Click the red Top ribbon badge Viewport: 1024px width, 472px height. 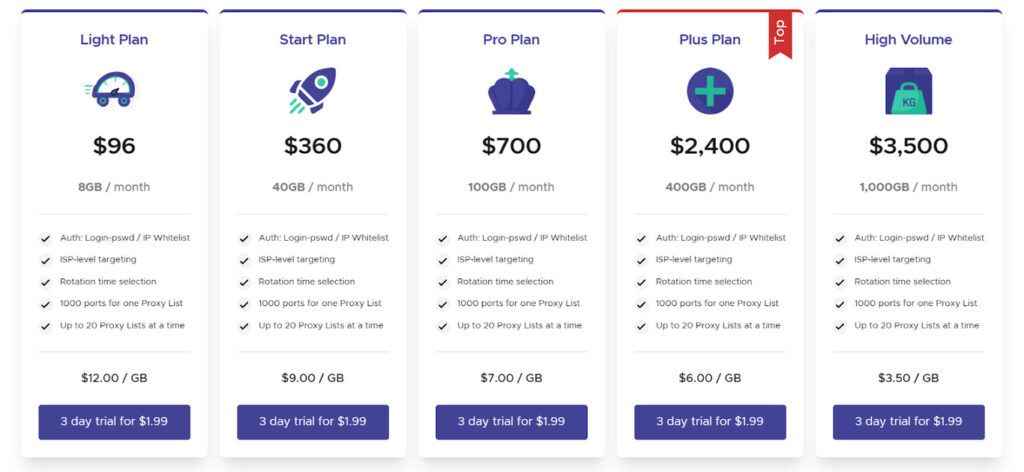point(780,35)
